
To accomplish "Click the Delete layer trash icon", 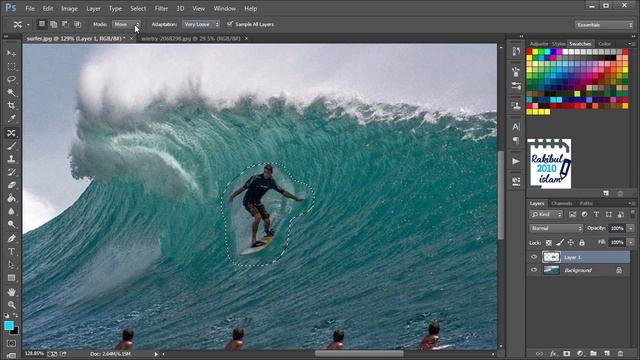I will pos(620,353).
